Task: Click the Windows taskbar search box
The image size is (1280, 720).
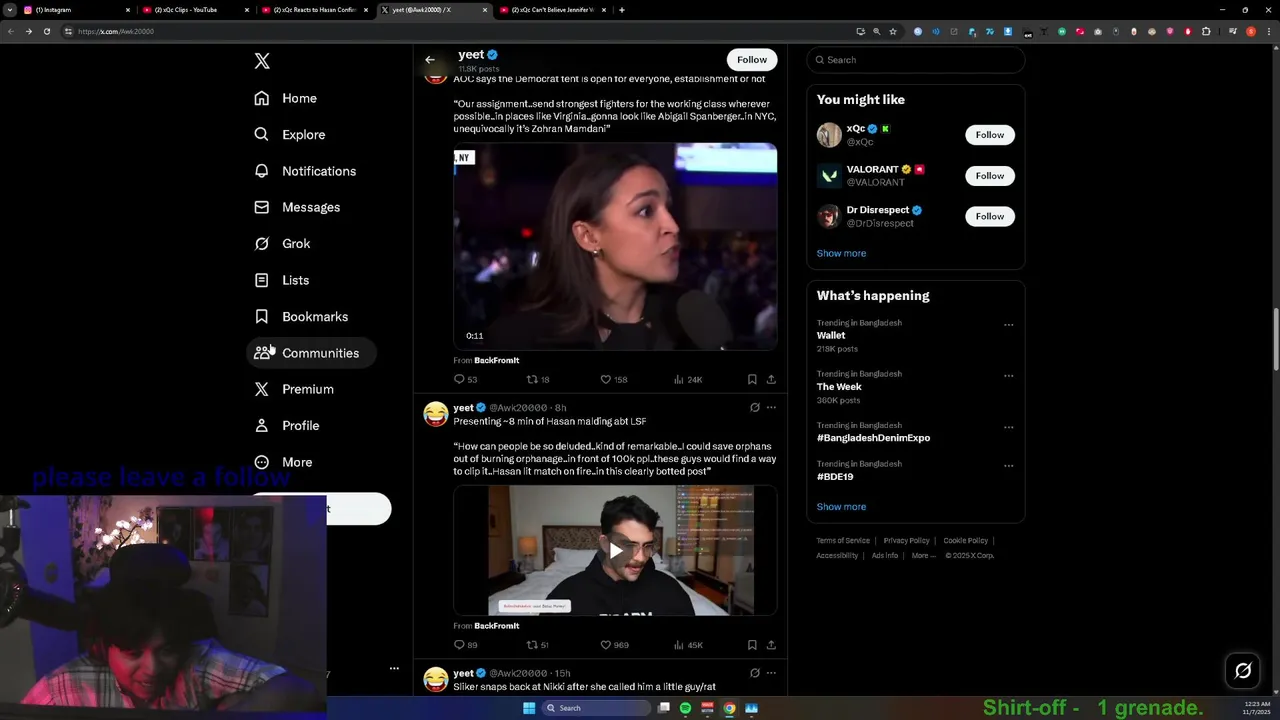Action: pyautogui.click(x=596, y=708)
